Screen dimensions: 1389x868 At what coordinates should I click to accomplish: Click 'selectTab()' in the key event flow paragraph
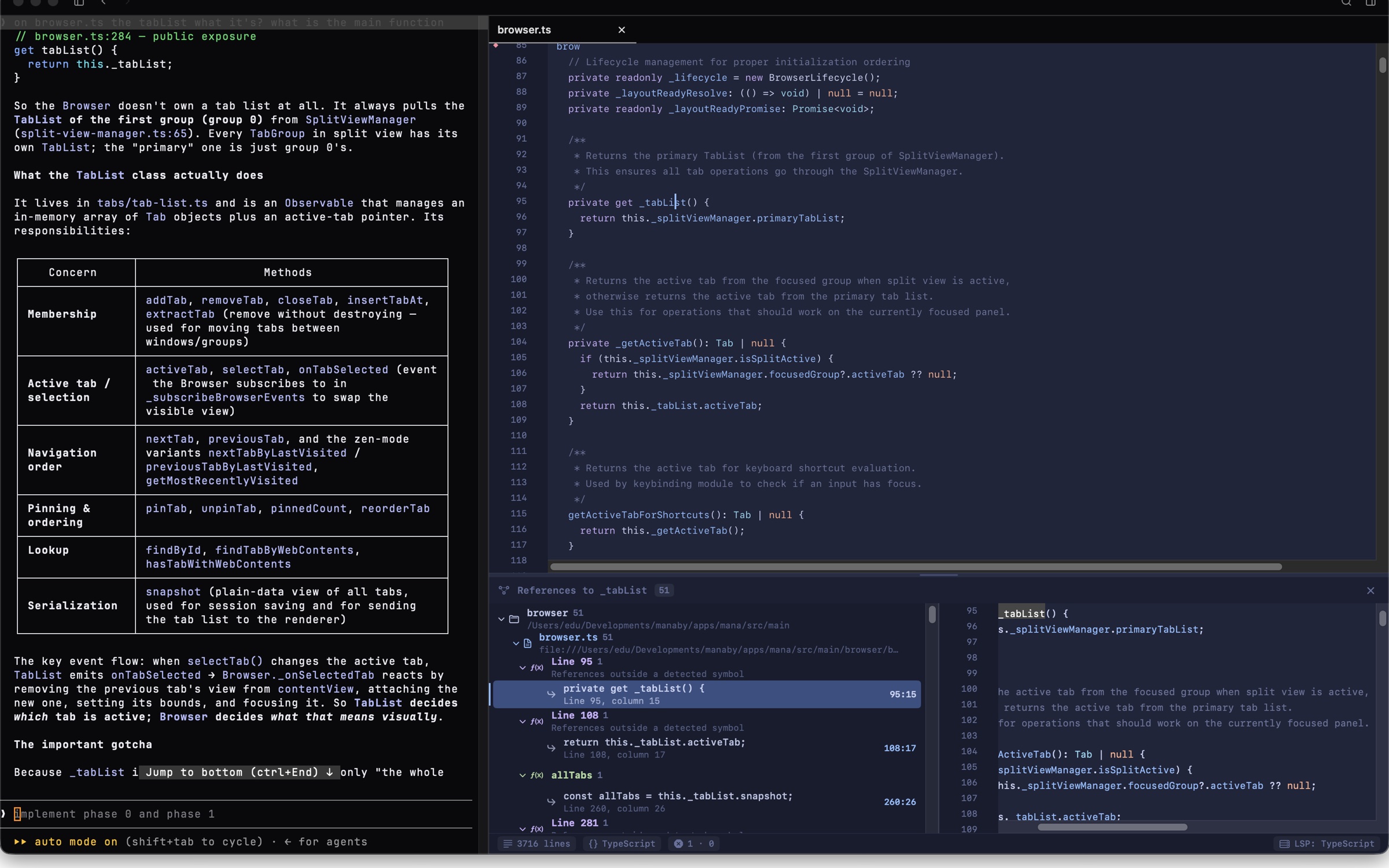[x=225, y=661]
